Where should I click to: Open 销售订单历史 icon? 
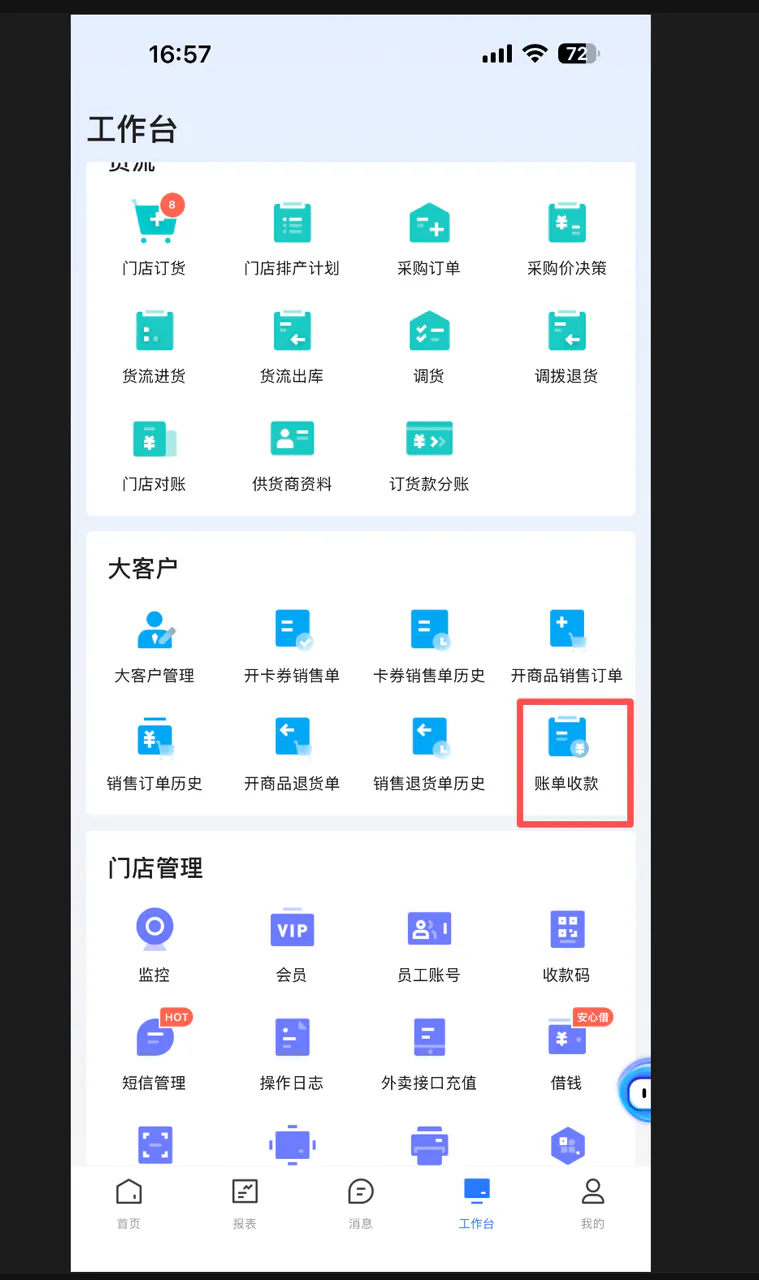154,737
